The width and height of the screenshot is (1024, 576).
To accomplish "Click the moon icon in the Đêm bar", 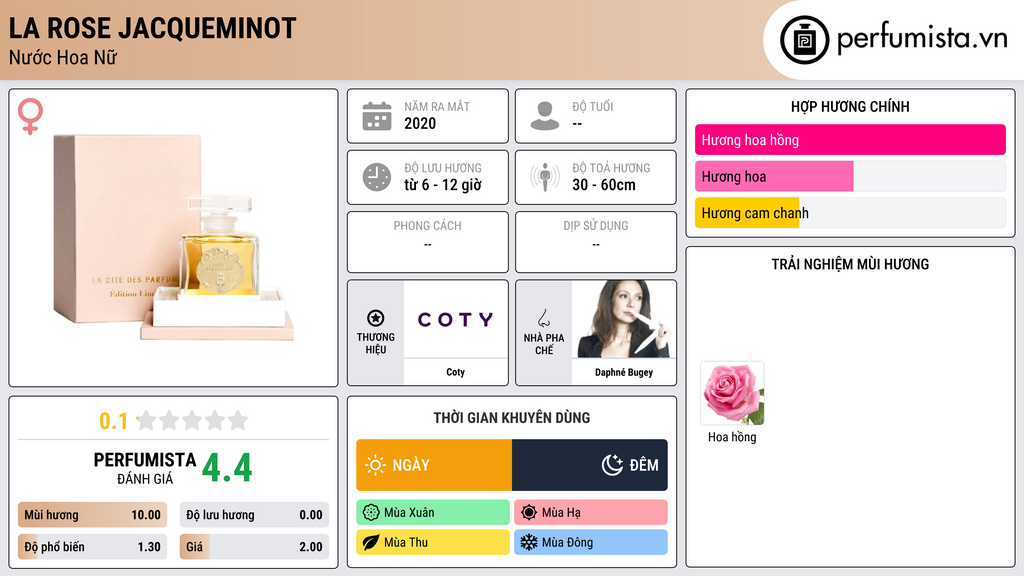I will tap(612, 465).
